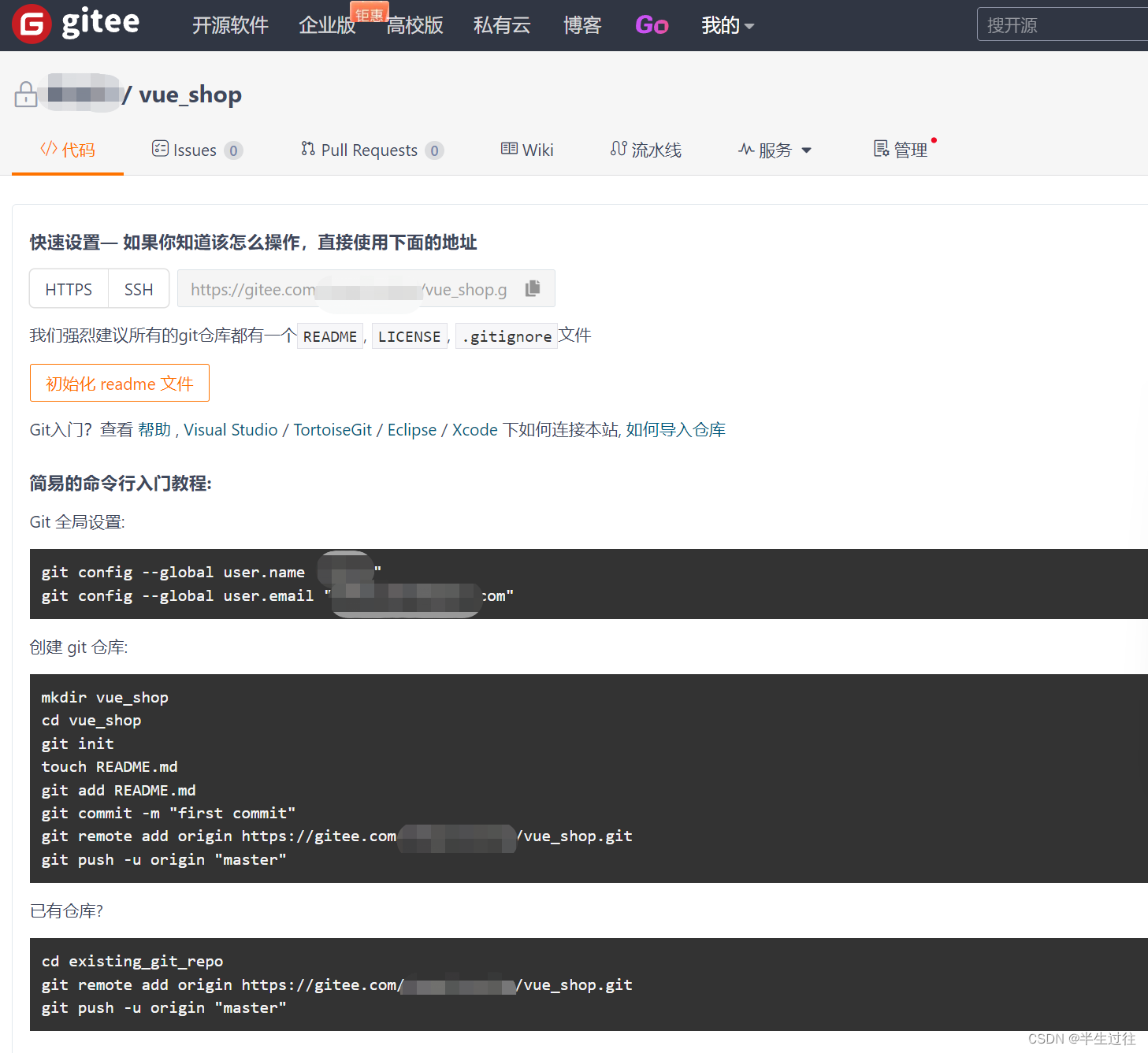This screenshot has height=1053, width=1148.
Task: Click the 服务 pulse icon
Action: pyautogui.click(x=746, y=149)
